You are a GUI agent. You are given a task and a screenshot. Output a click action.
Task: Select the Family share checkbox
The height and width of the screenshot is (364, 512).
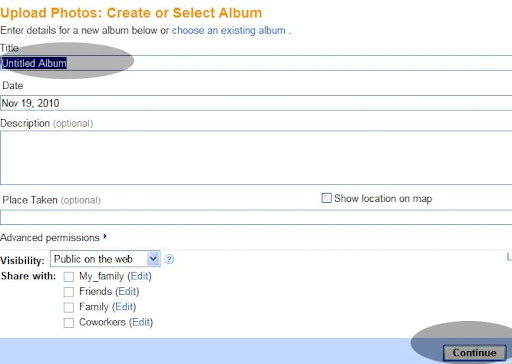point(69,307)
